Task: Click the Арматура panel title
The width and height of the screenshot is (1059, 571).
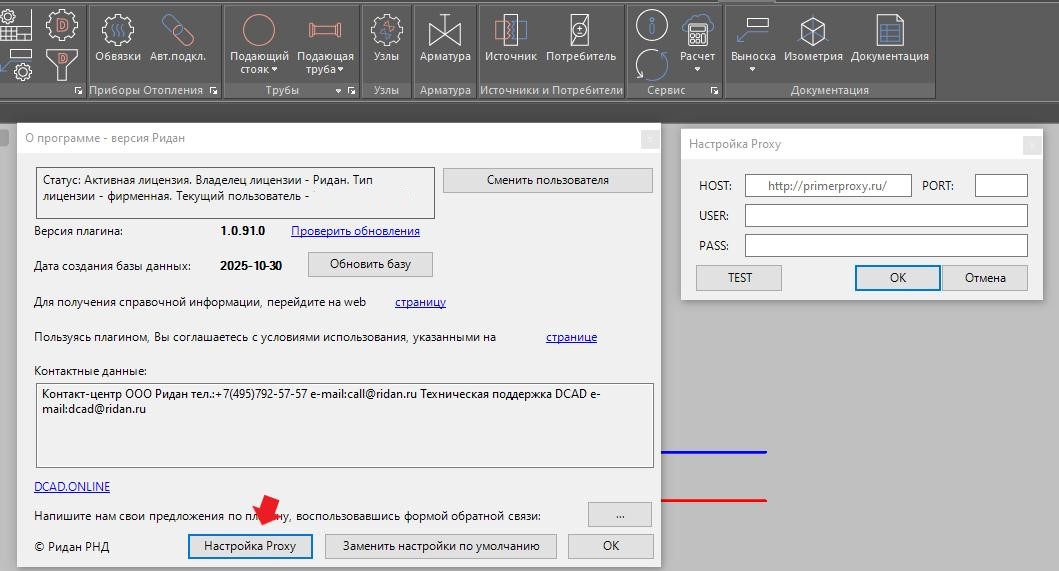Action: (x=445, y=91)
